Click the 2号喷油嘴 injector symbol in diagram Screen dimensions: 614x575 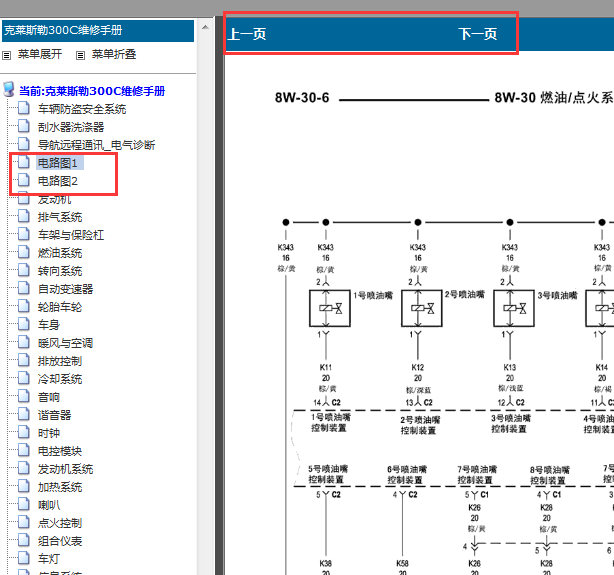point(422,308)
